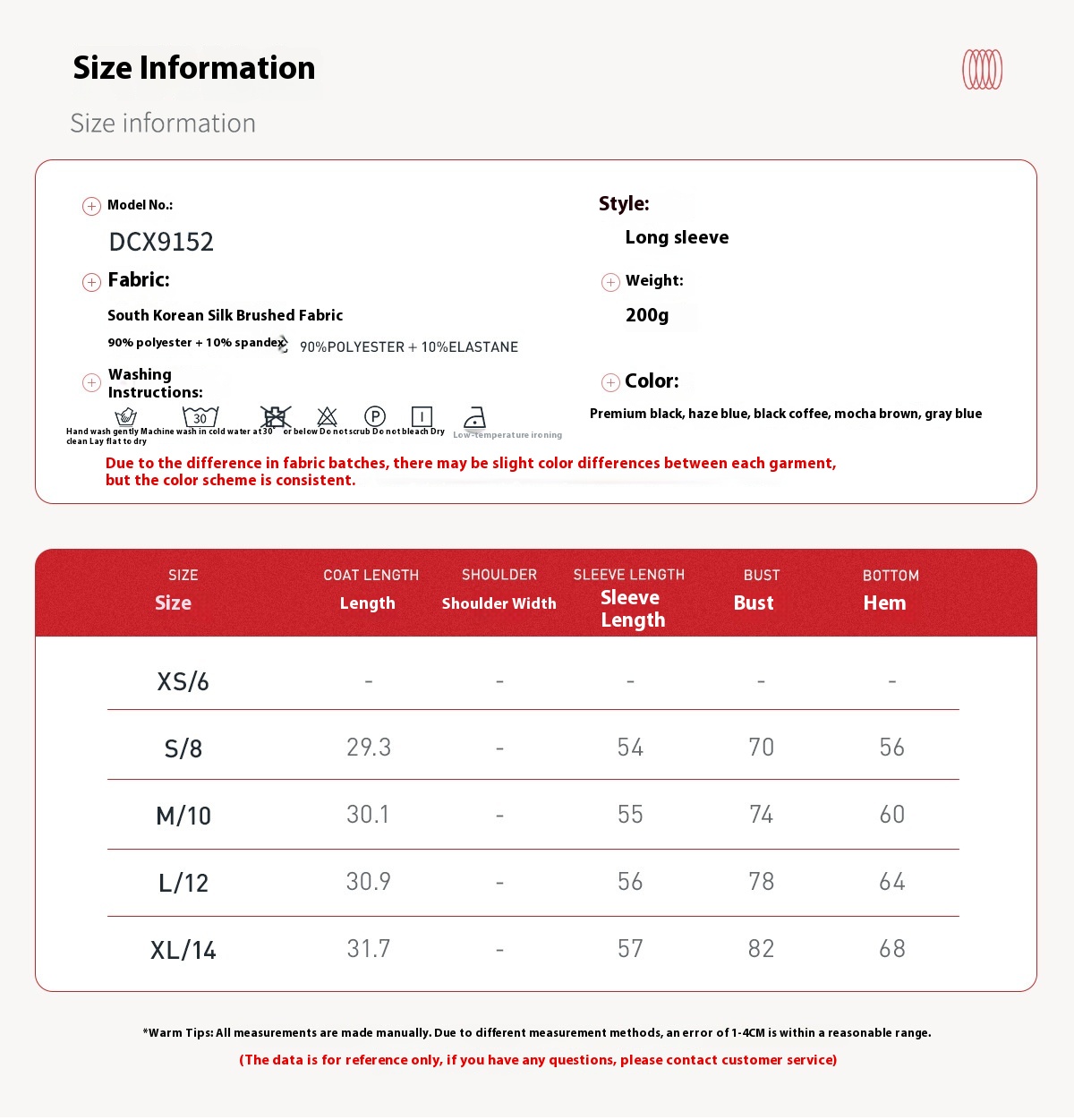Click the S/8 sleeve length '54'

(x=630, y=748)
